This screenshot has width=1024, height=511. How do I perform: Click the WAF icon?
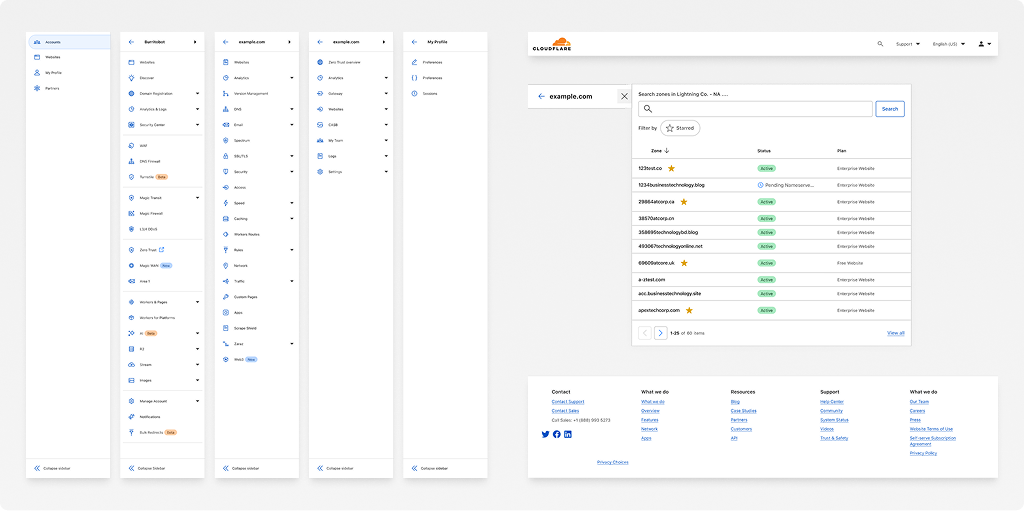(x=131, y=146)
